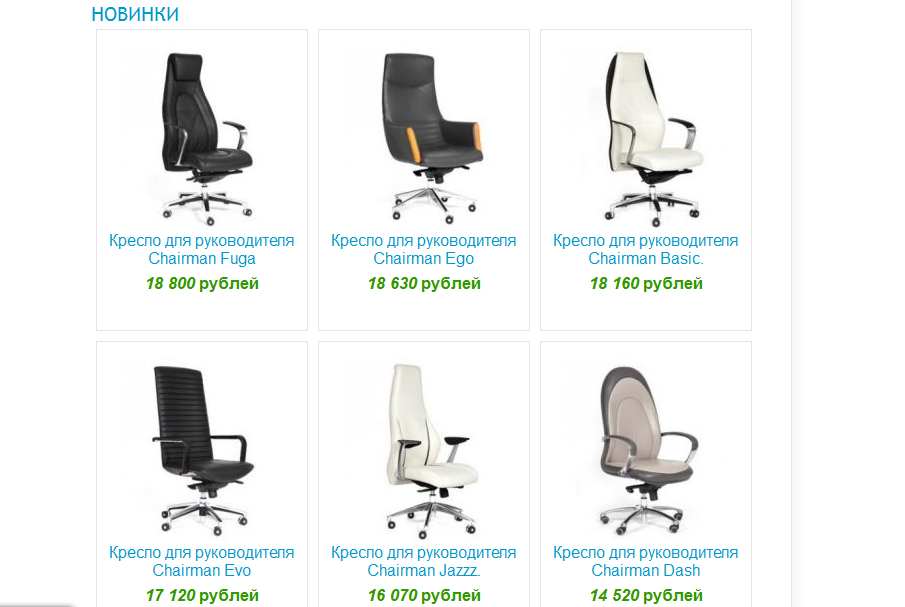
Task: Follow the Chairman Fuga title link
Action: (201, 249)
